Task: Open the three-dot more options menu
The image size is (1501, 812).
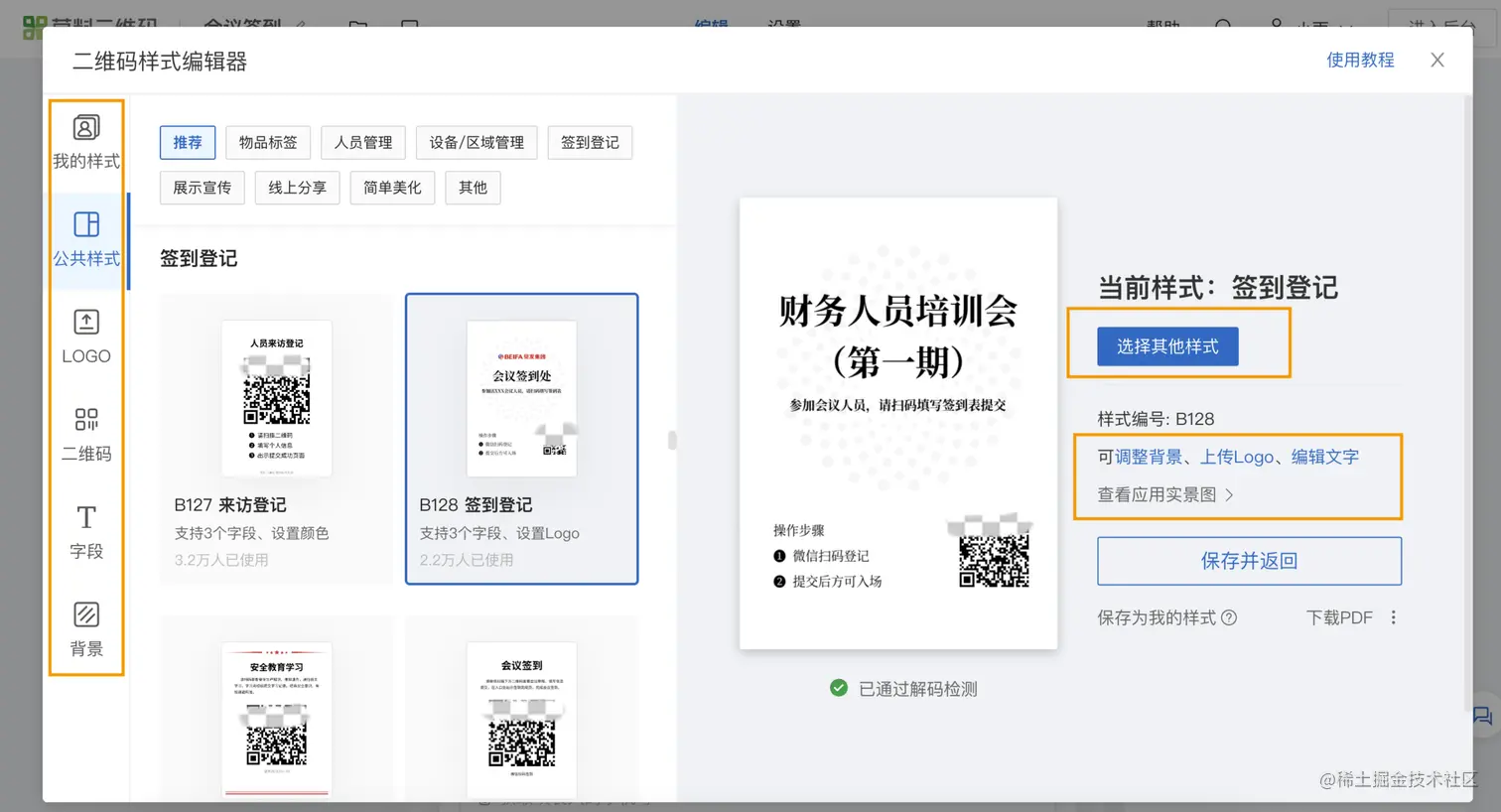Action: coord(1394,617)
